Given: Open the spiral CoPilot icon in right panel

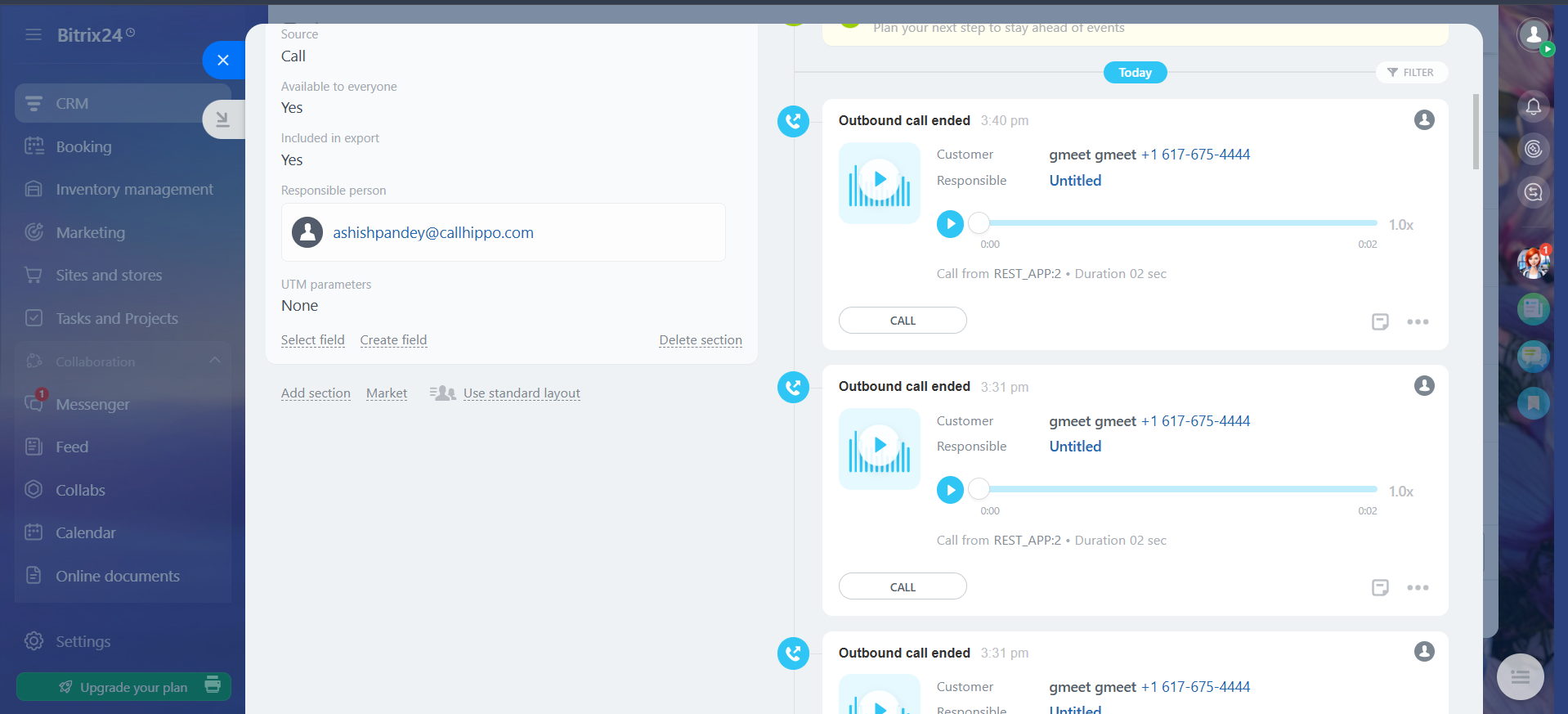Looking at the screenshot, I should point(1534,149).
